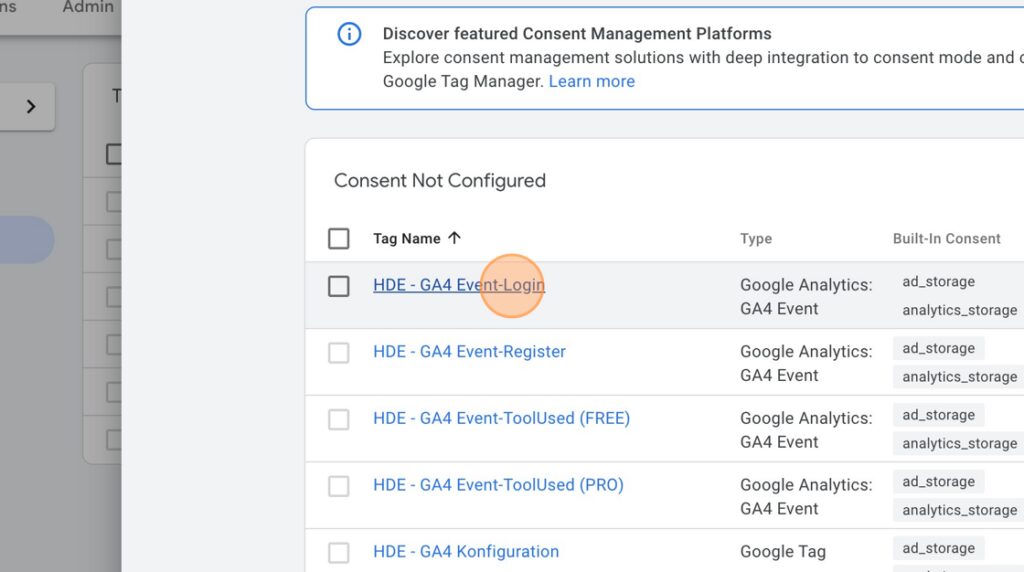Open the Learn more link
Viewport: 1024px width, 572px height.
point(592,81)
